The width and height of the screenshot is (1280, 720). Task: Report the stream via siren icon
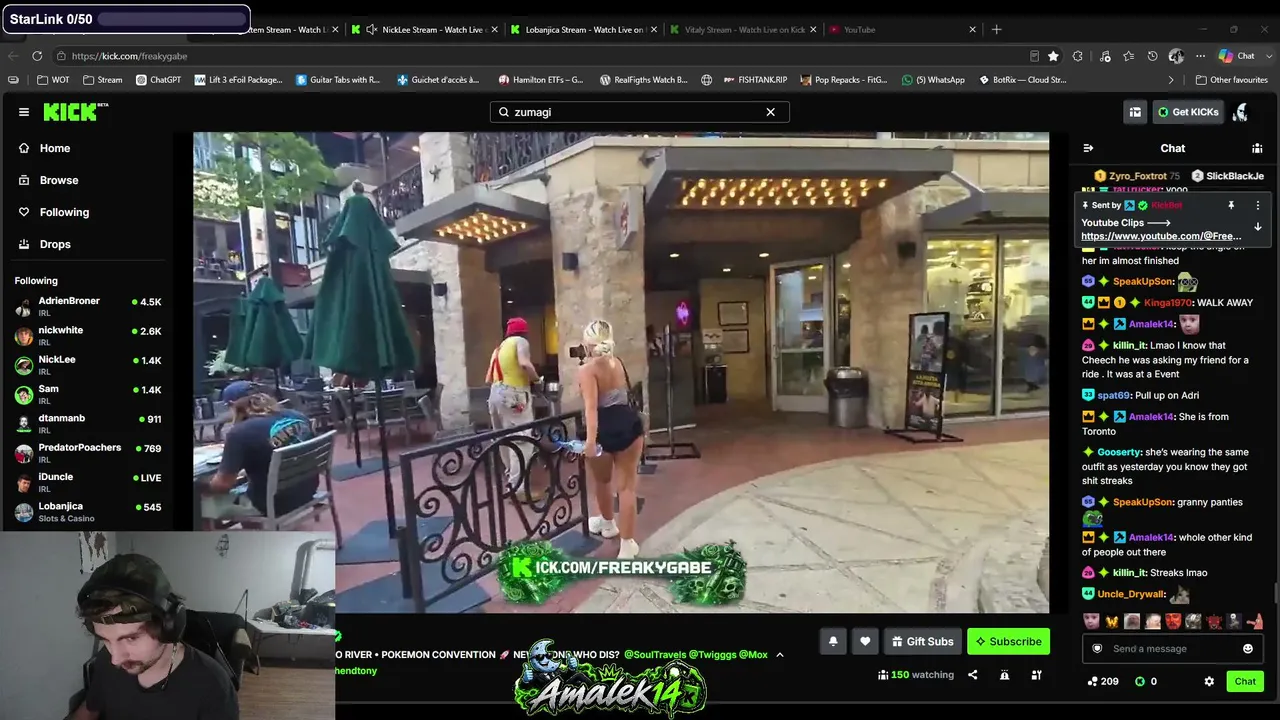pos(1004,675)
